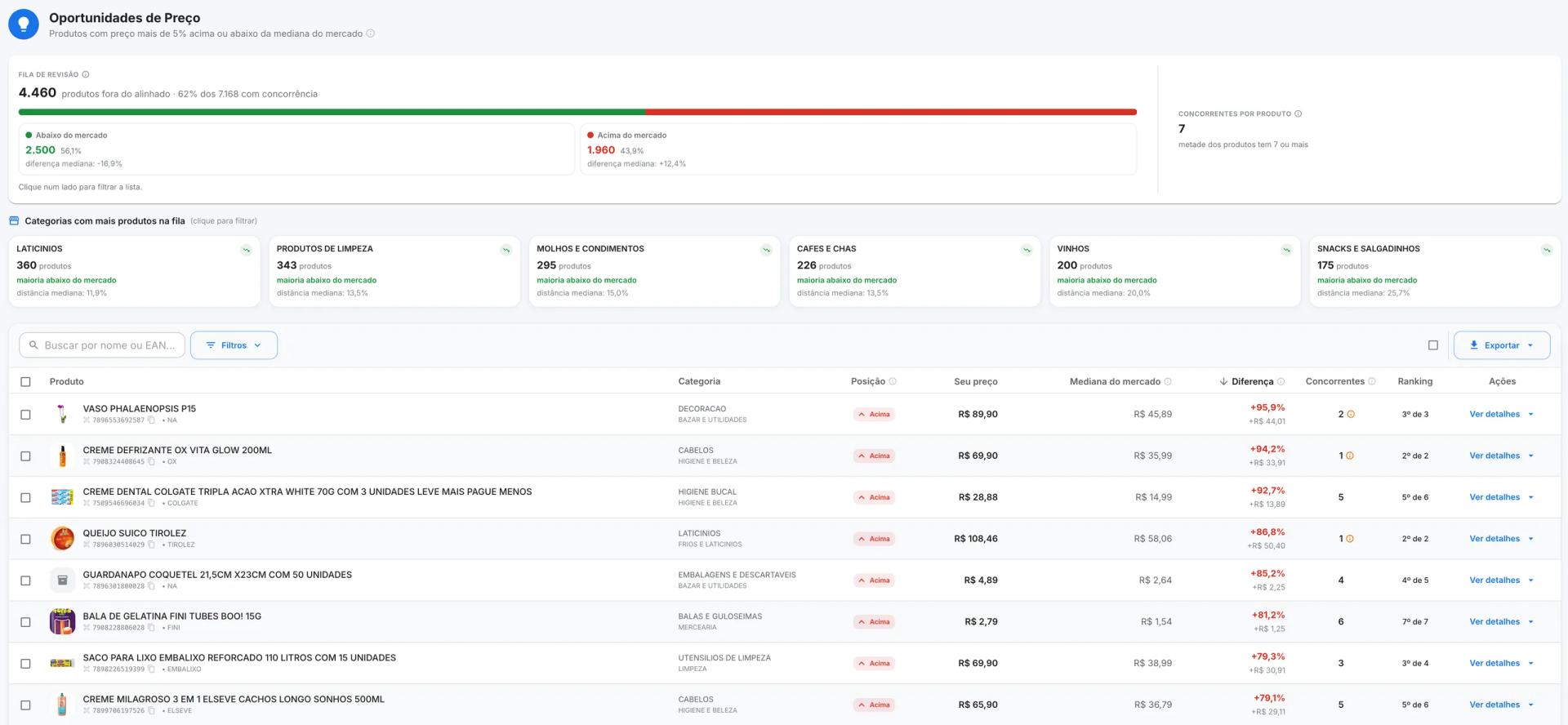
Task: Expand the arrow next to Ver detalhes for Colgate row
Action: pos(1530,497)
